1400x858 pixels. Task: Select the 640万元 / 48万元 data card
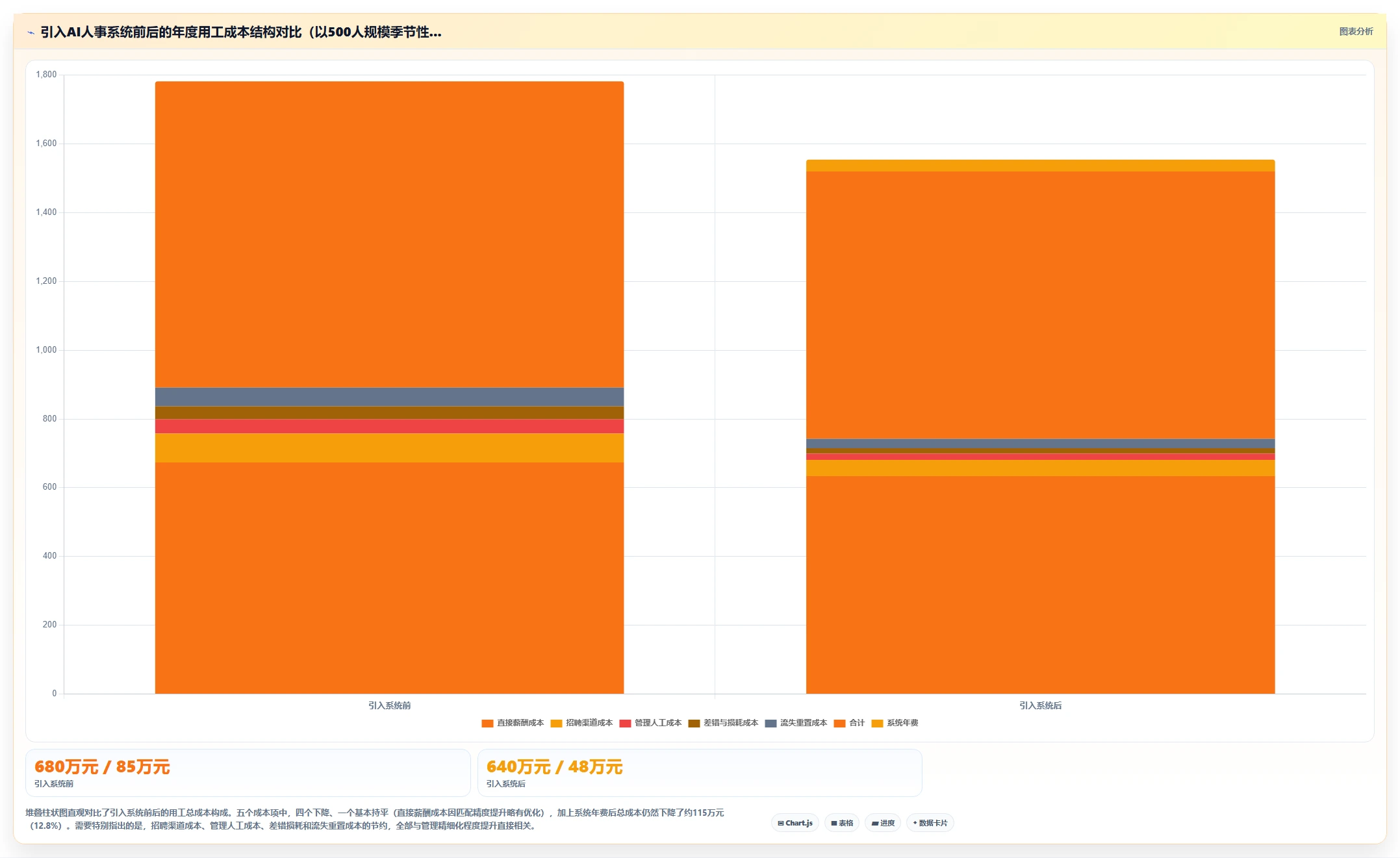pyautogui.click(x=700, y=773)
